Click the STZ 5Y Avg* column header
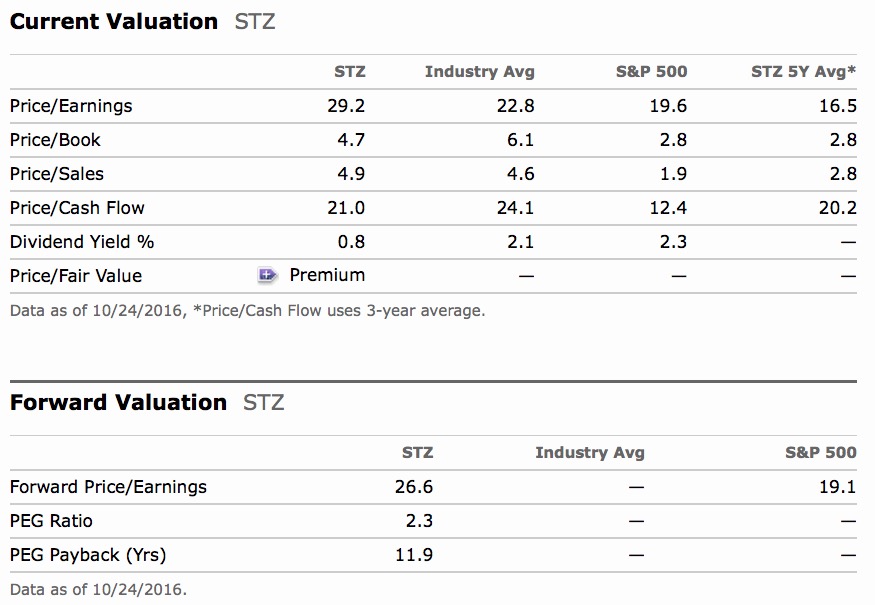The image size is (875, 605). click(803, 71)
